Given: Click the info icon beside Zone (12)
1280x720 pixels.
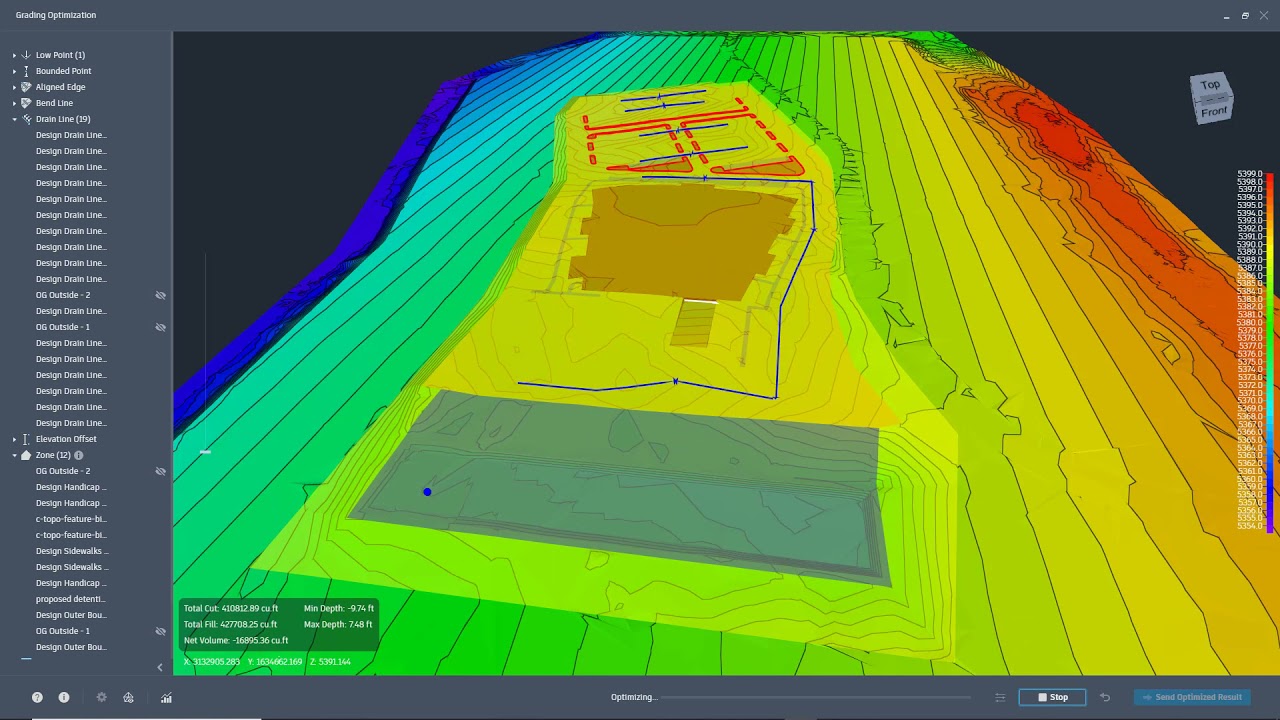Looking at the screenshot, I should (x=78, y=455).
